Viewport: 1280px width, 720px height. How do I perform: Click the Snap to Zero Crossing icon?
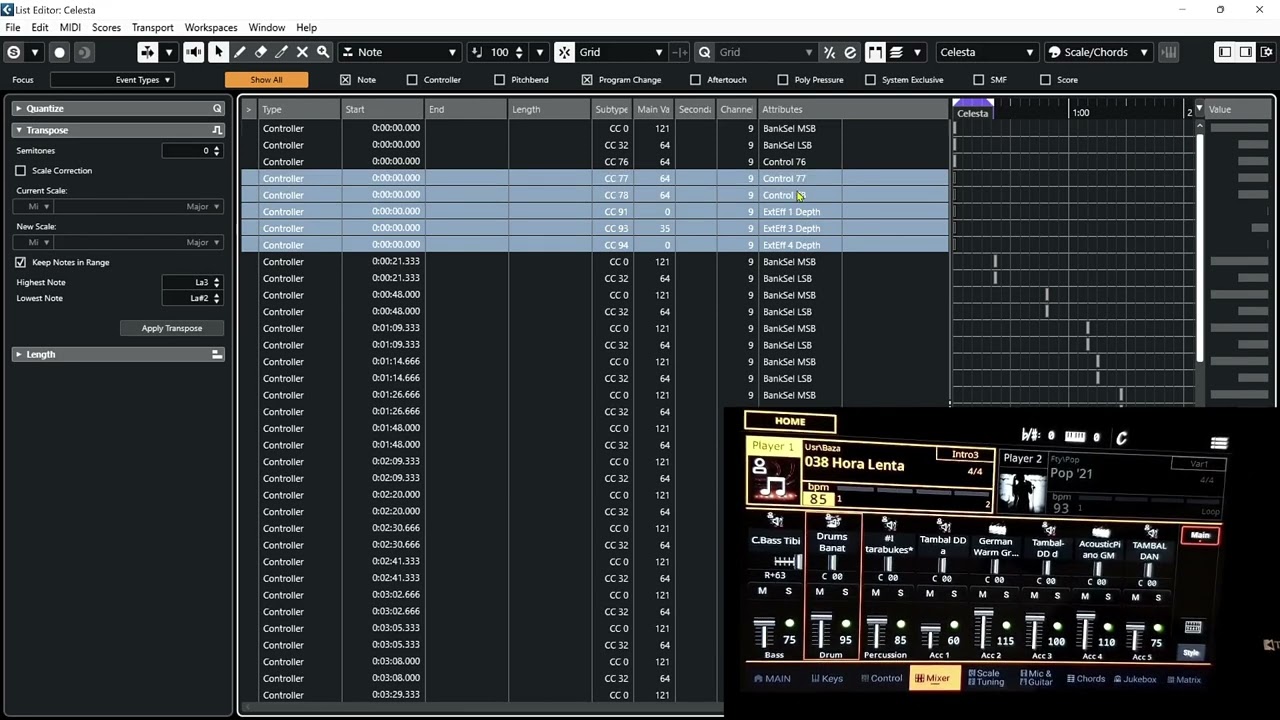tap(680, 52)
